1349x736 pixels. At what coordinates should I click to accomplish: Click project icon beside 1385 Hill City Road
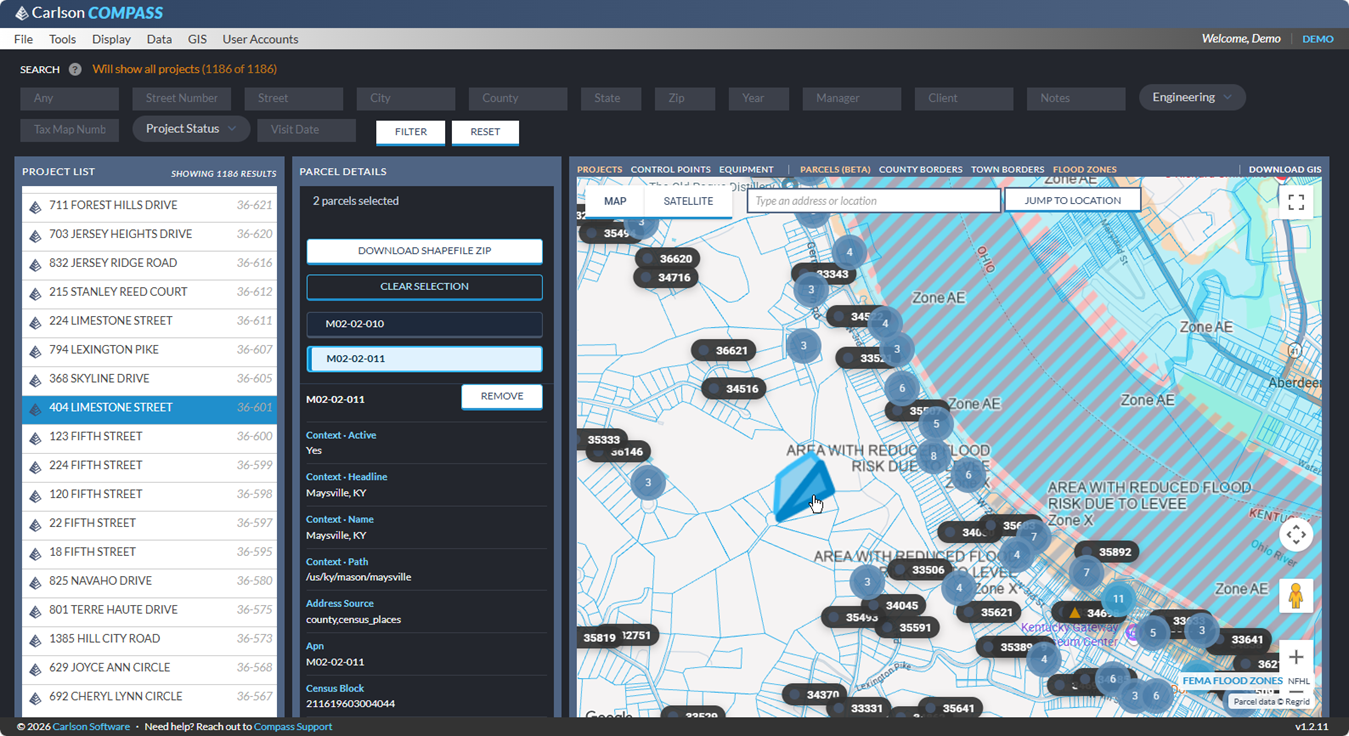coord(35,640)
